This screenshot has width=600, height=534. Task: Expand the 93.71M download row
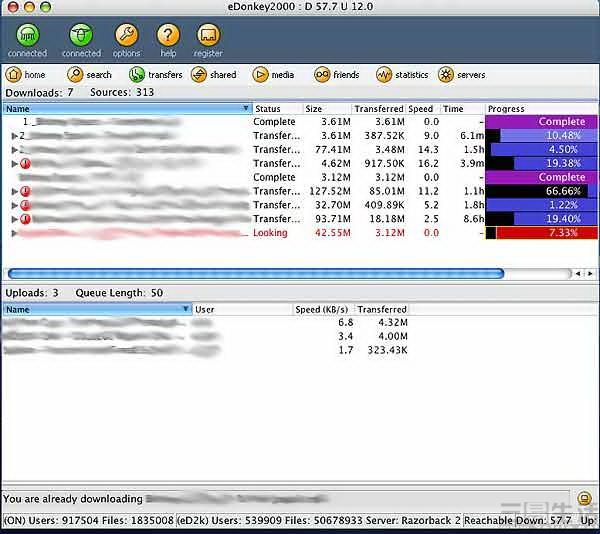pyautogui.click(x=14, y=219)
